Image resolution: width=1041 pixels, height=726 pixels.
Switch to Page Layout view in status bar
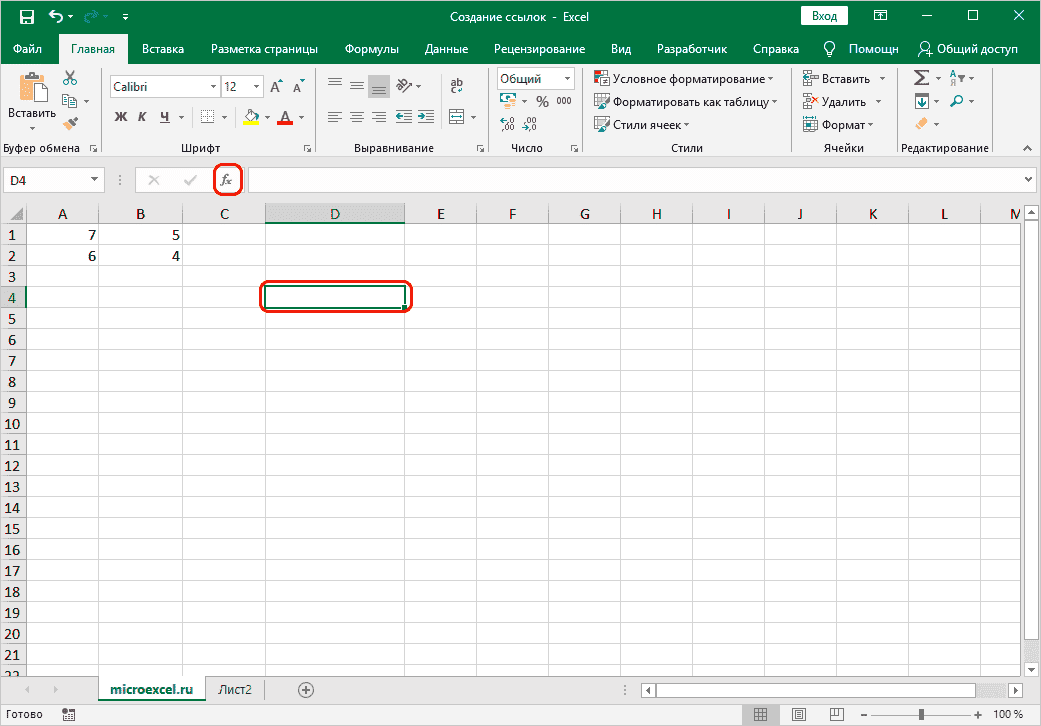click(797, 714)
